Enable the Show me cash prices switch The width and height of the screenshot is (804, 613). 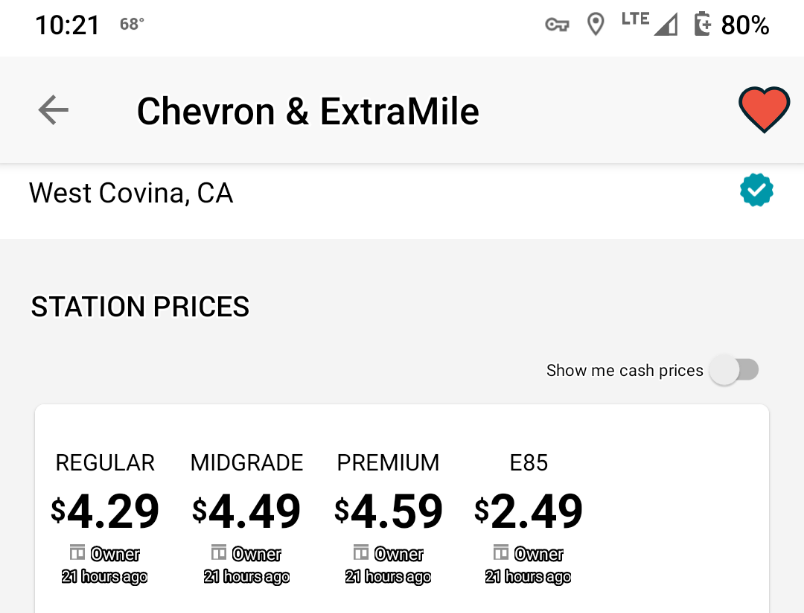pyautogui.click(x=734, y=370)
